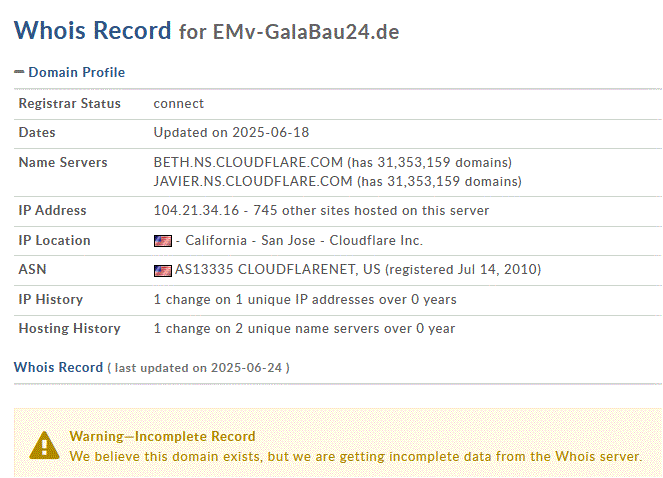This screenshot has height=478, width=663.
Task: Open JAVIER.NS.CLOUDFLARE.COM name server
Action: tap(253, 181)
